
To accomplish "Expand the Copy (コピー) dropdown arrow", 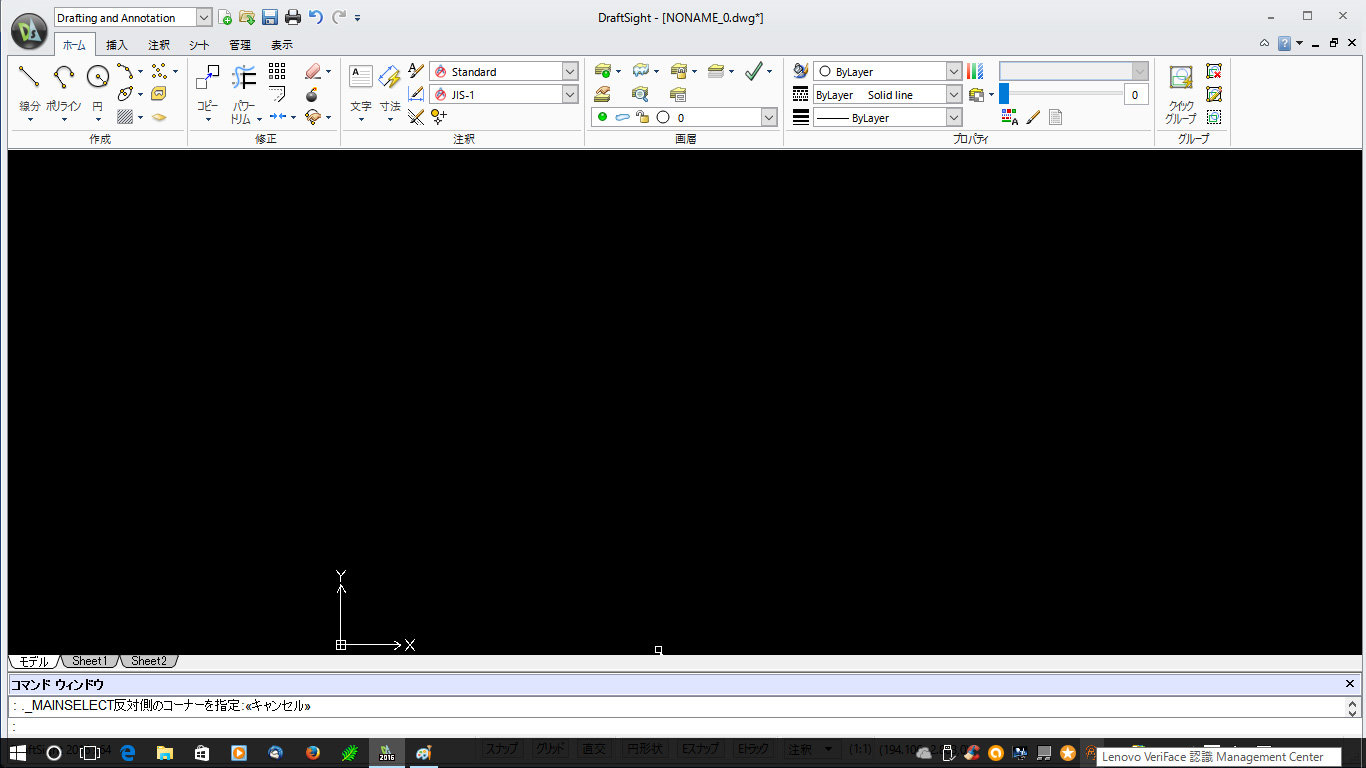I will [208, 120].
